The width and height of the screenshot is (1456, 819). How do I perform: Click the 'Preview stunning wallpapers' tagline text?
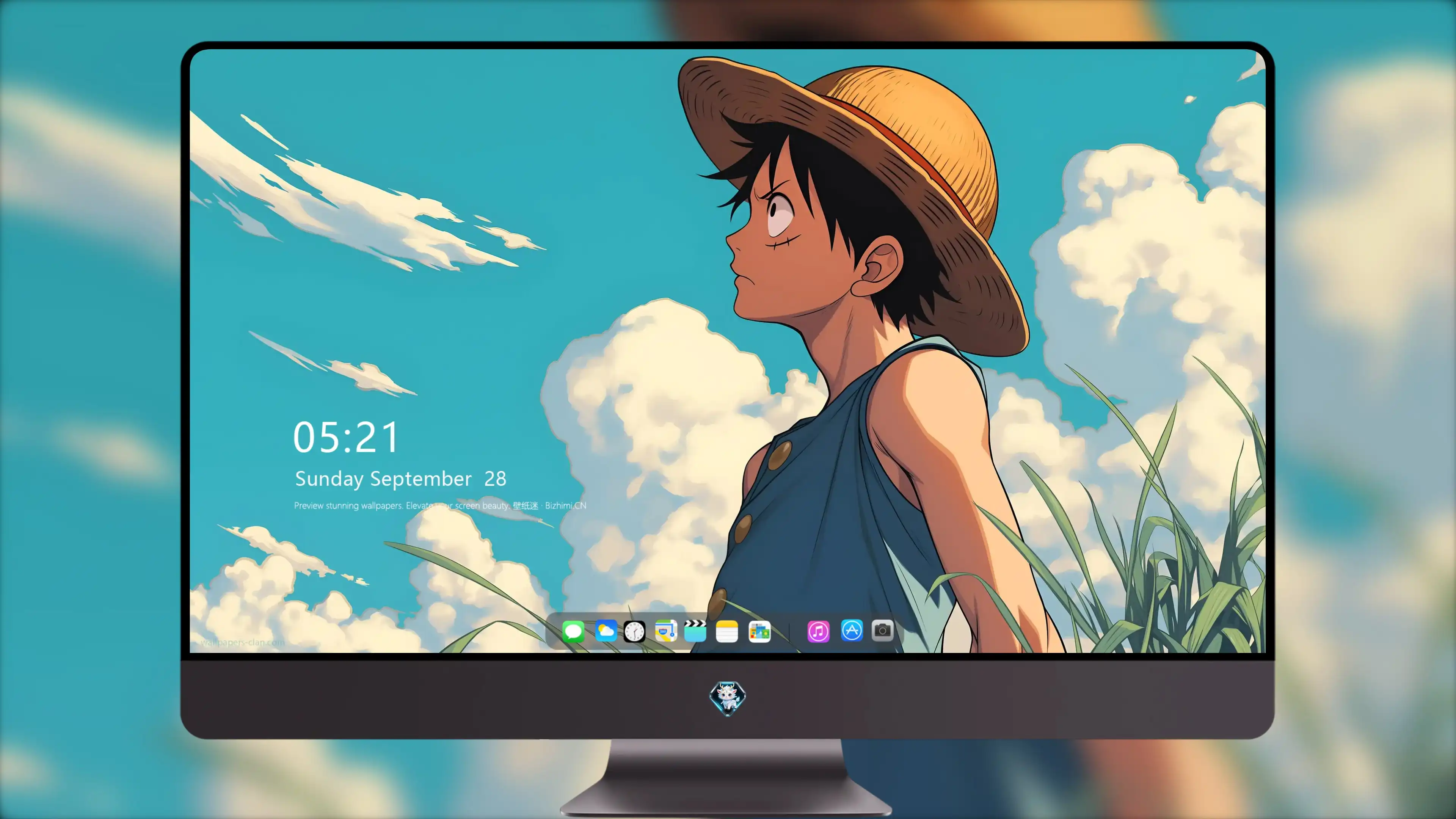click(440, 505)
